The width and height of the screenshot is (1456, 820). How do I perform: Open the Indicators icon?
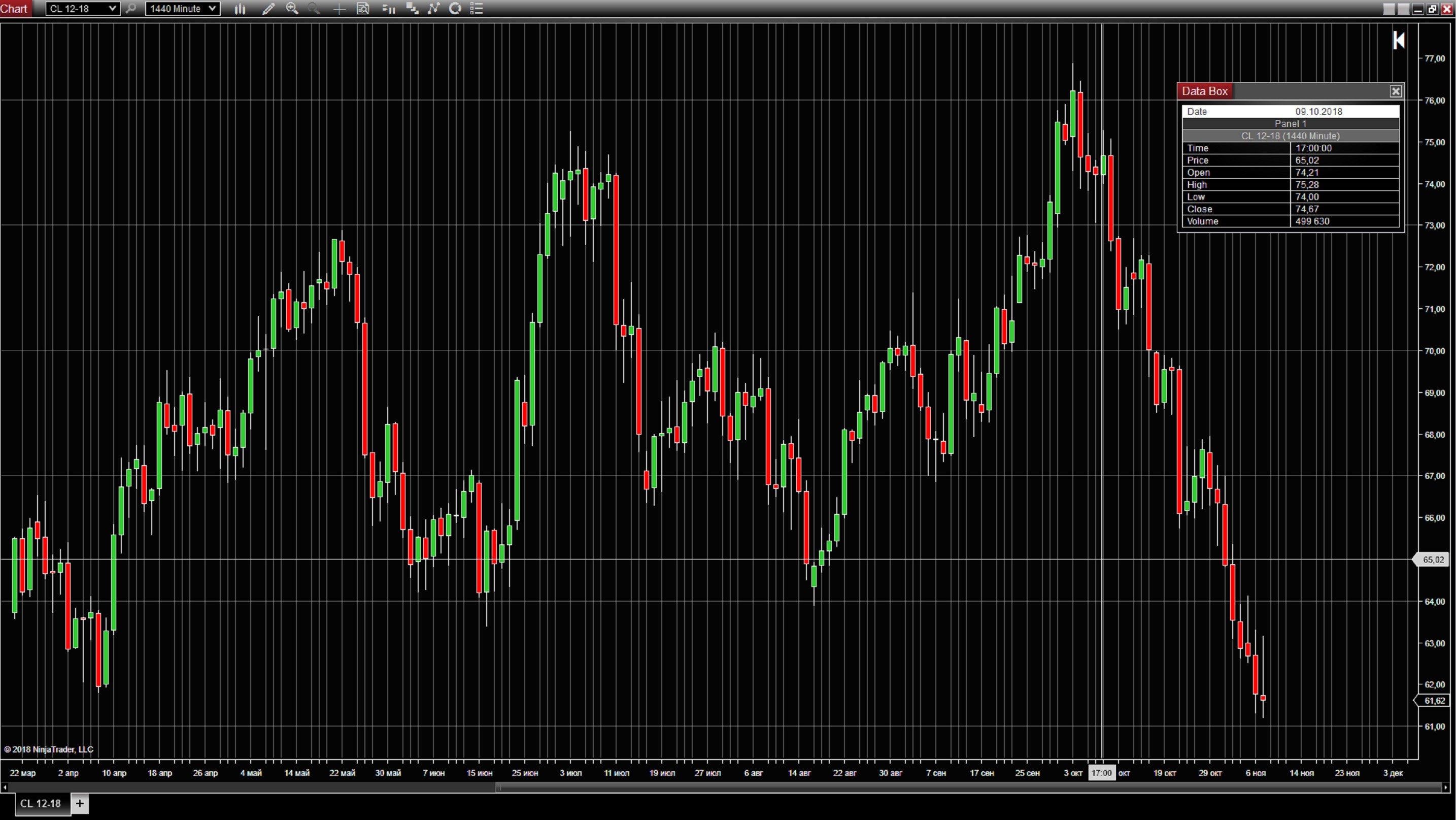tap(412, 9)
